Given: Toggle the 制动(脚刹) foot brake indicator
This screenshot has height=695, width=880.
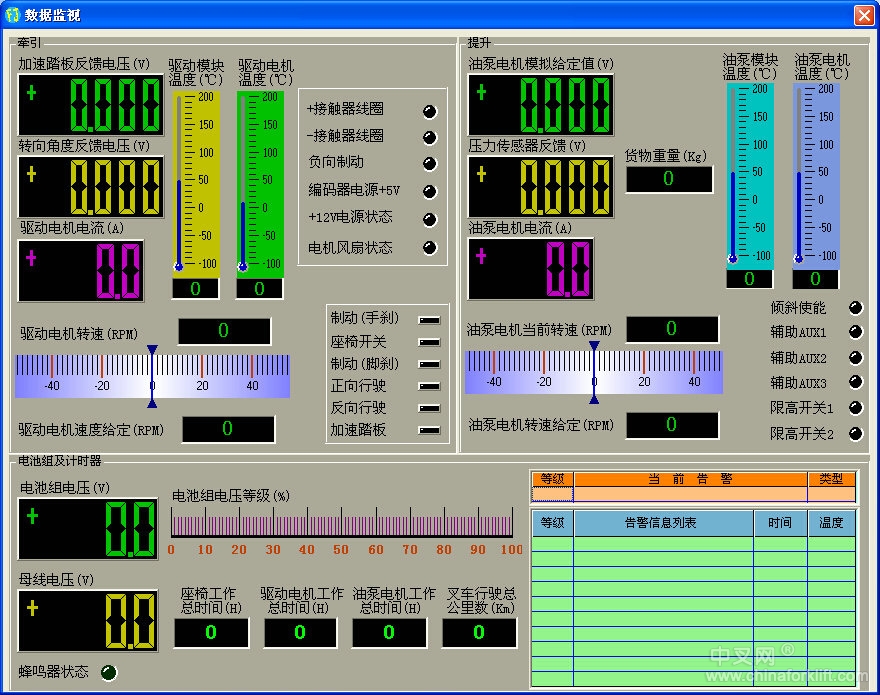Looking at the screenshot, I should 429,364.
